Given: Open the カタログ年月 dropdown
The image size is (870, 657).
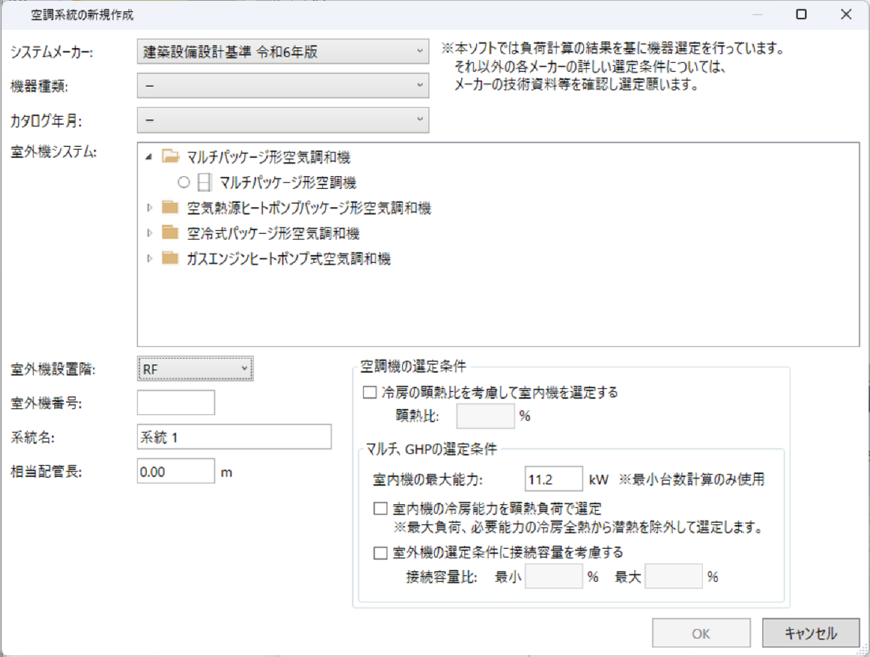Looking at the screenshot, I should coord(283,121).
